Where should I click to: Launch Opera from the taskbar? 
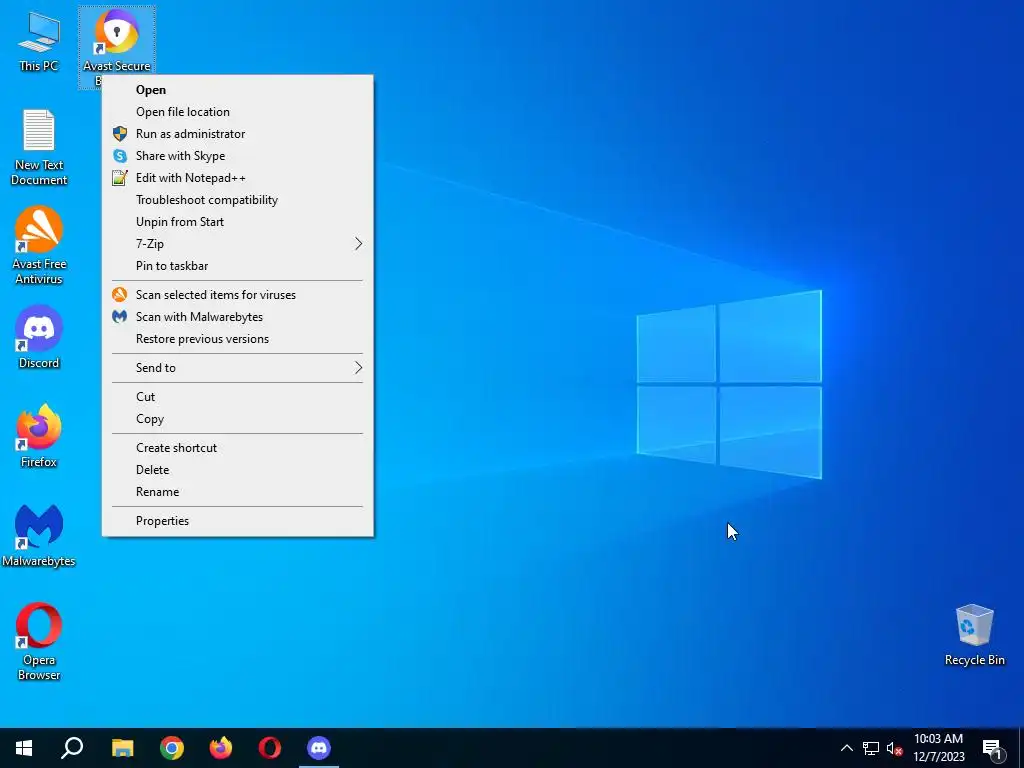click(x=270, y=748)
